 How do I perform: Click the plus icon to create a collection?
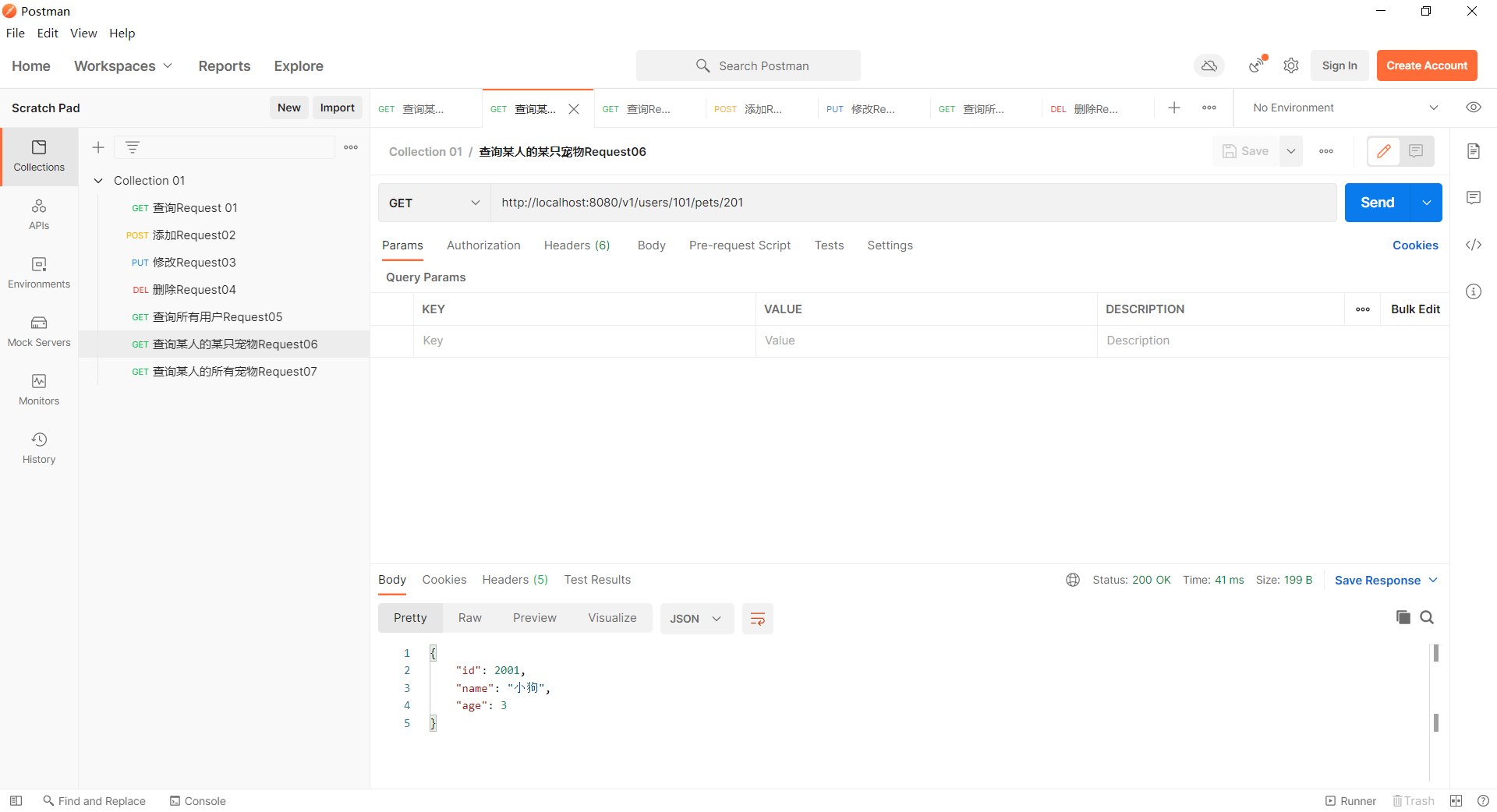(x=98, y=147)
